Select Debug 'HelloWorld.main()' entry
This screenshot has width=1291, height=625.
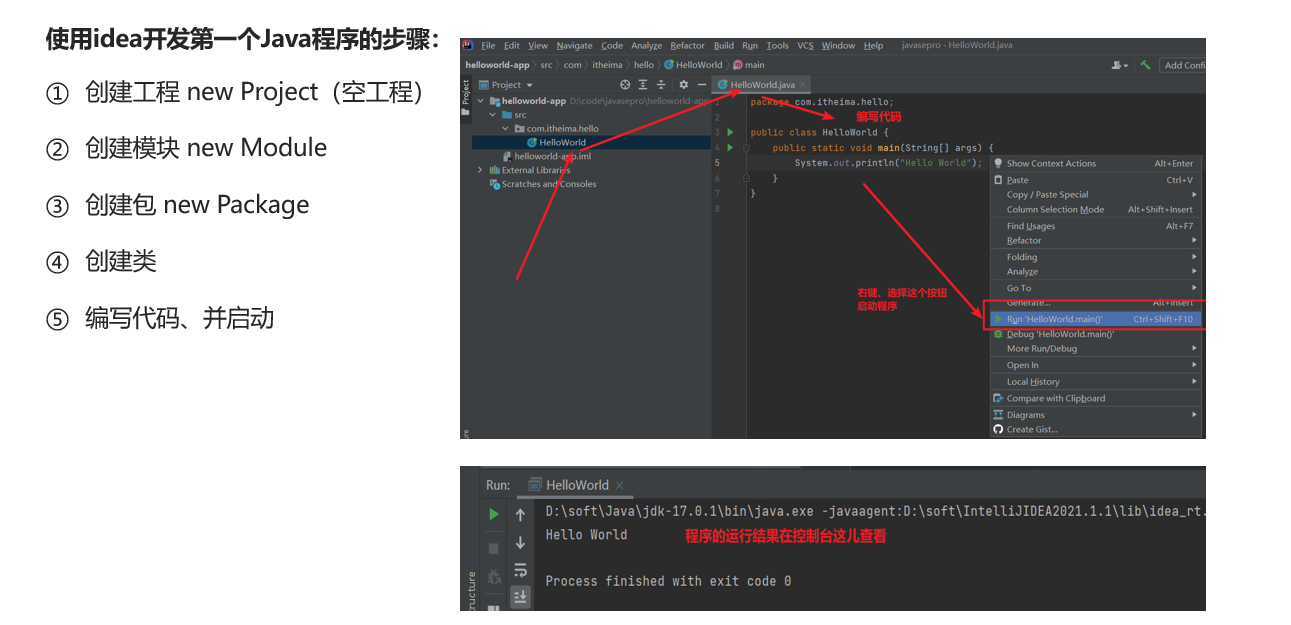[x=1095, y=334]
